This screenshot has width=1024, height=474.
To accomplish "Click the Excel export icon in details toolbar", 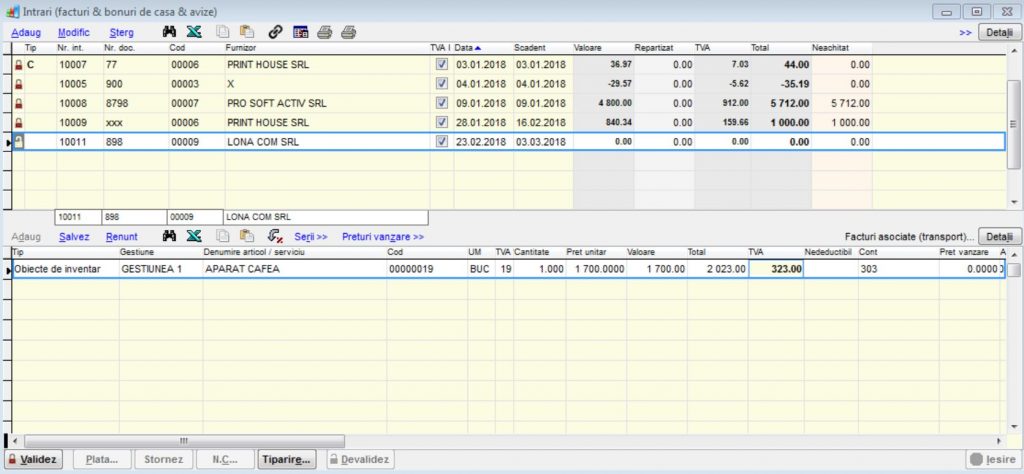I will [194, 237].
